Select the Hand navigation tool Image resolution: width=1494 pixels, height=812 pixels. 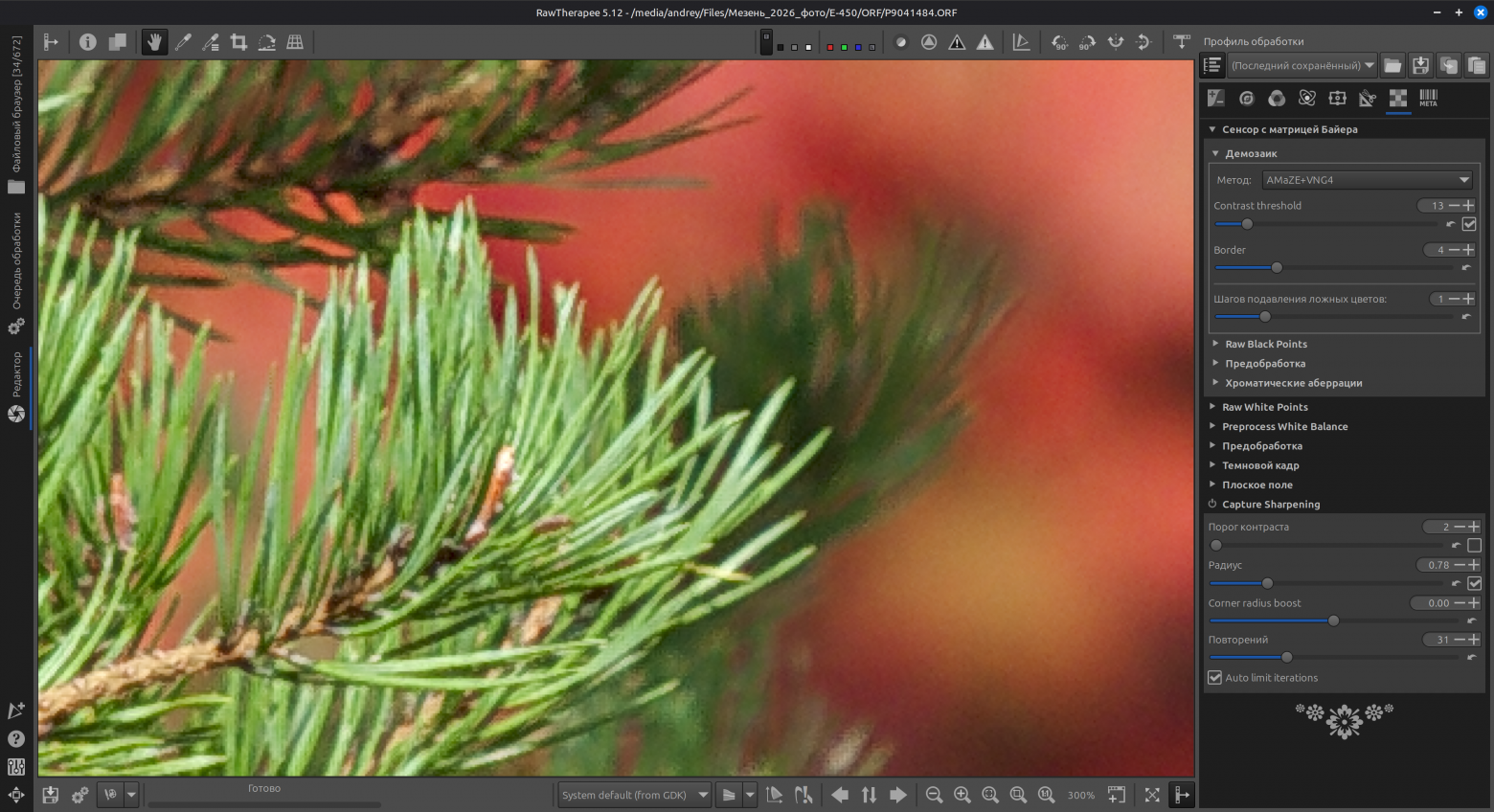(x=154, y=42)
